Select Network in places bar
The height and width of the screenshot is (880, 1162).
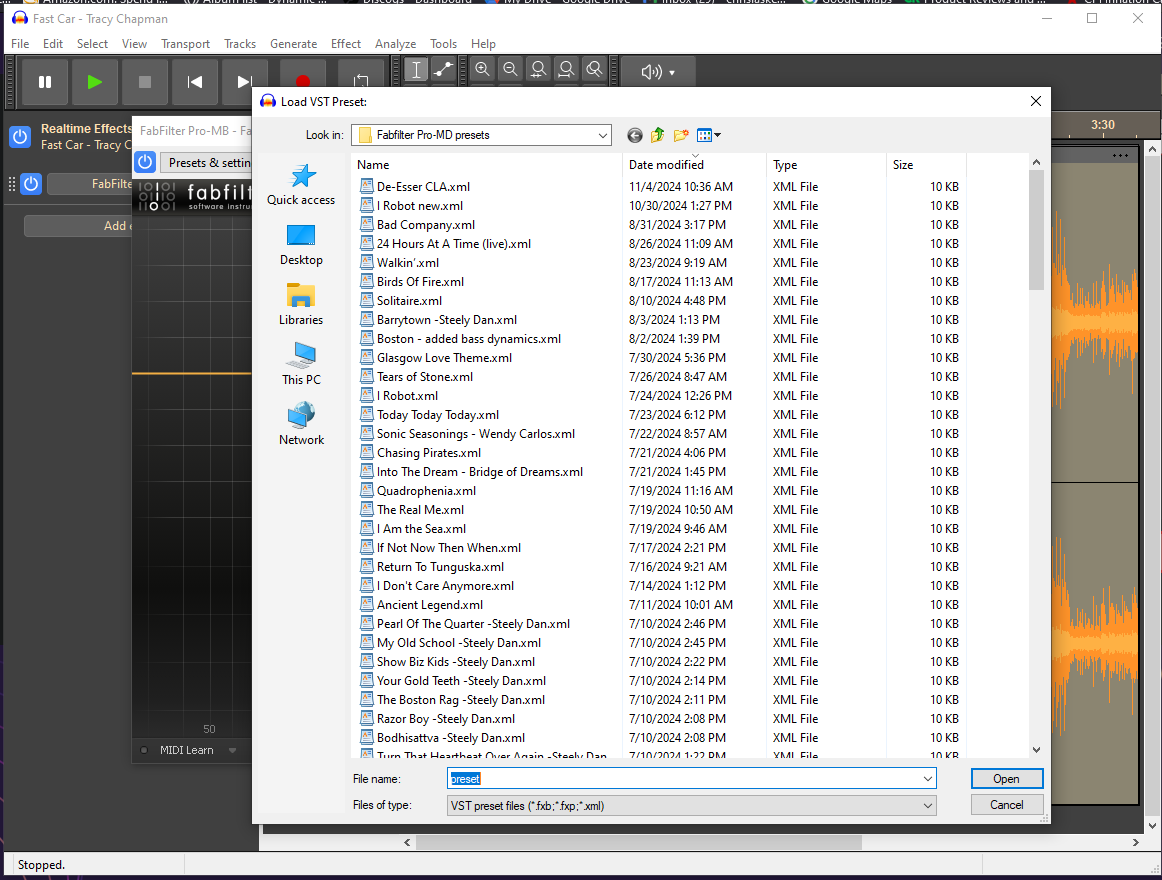coord(301,424)
